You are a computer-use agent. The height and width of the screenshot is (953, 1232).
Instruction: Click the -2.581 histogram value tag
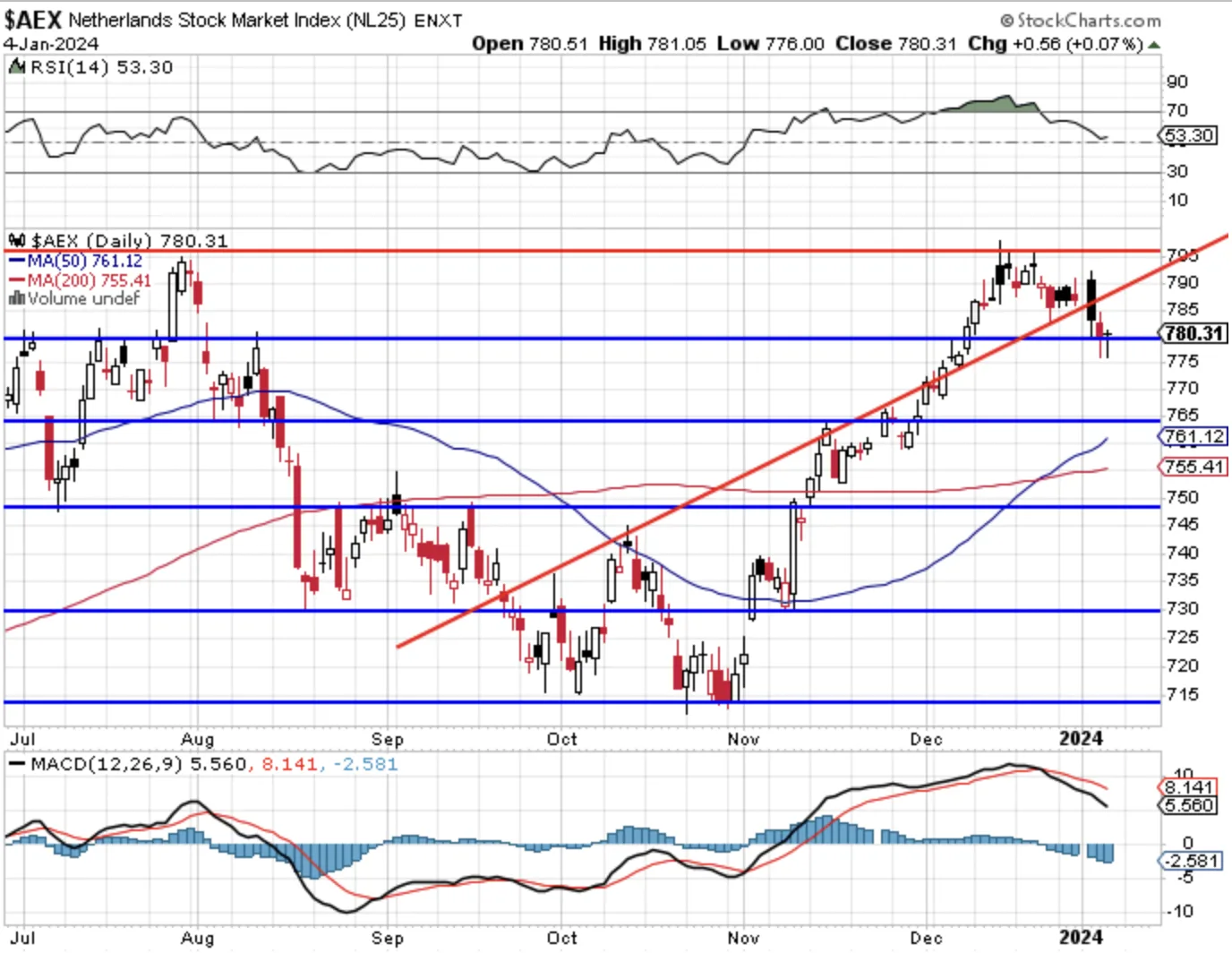1190,861
